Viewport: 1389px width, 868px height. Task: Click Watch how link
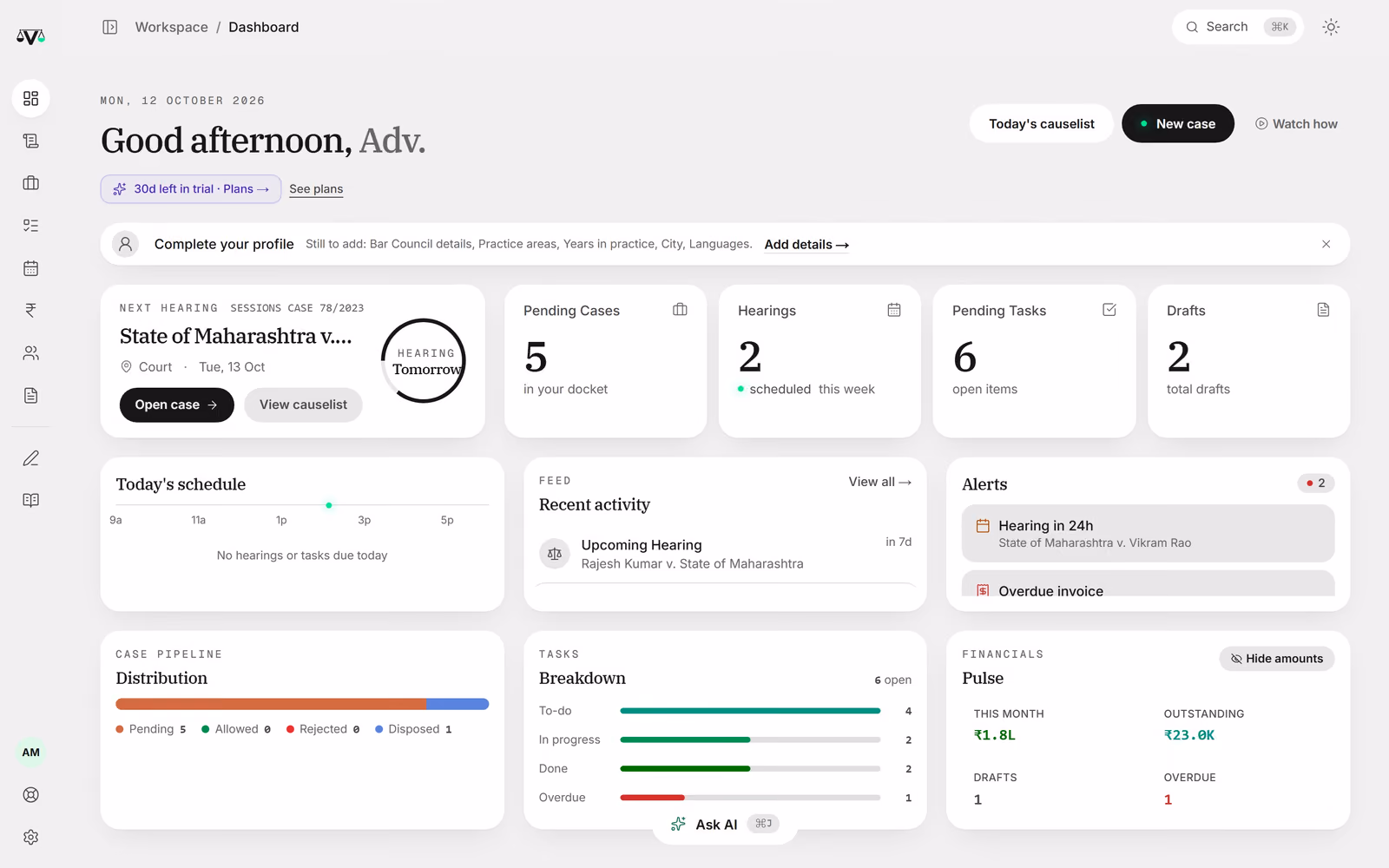1296,124
